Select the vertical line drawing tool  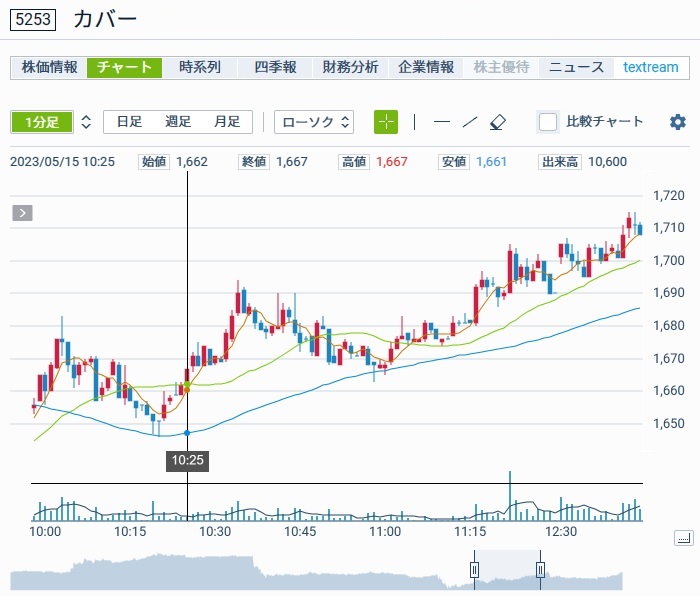415,122
